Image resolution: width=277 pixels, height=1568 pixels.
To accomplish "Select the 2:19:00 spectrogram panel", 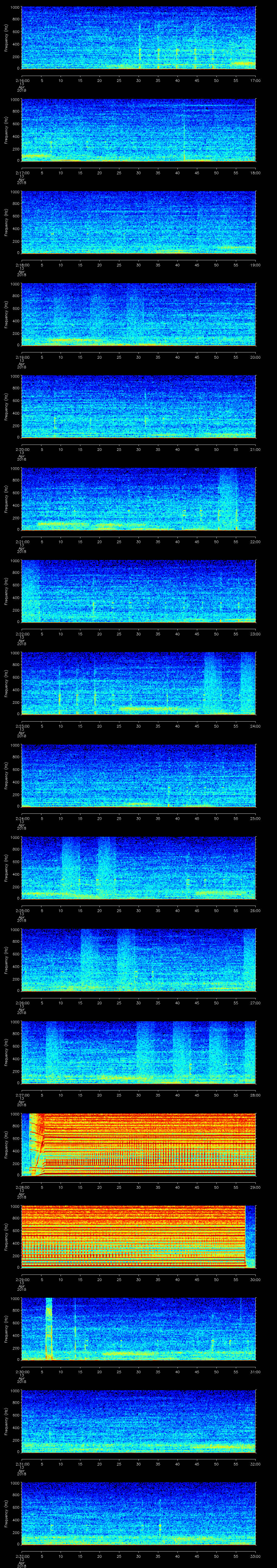I will click(x=138, y=314).
